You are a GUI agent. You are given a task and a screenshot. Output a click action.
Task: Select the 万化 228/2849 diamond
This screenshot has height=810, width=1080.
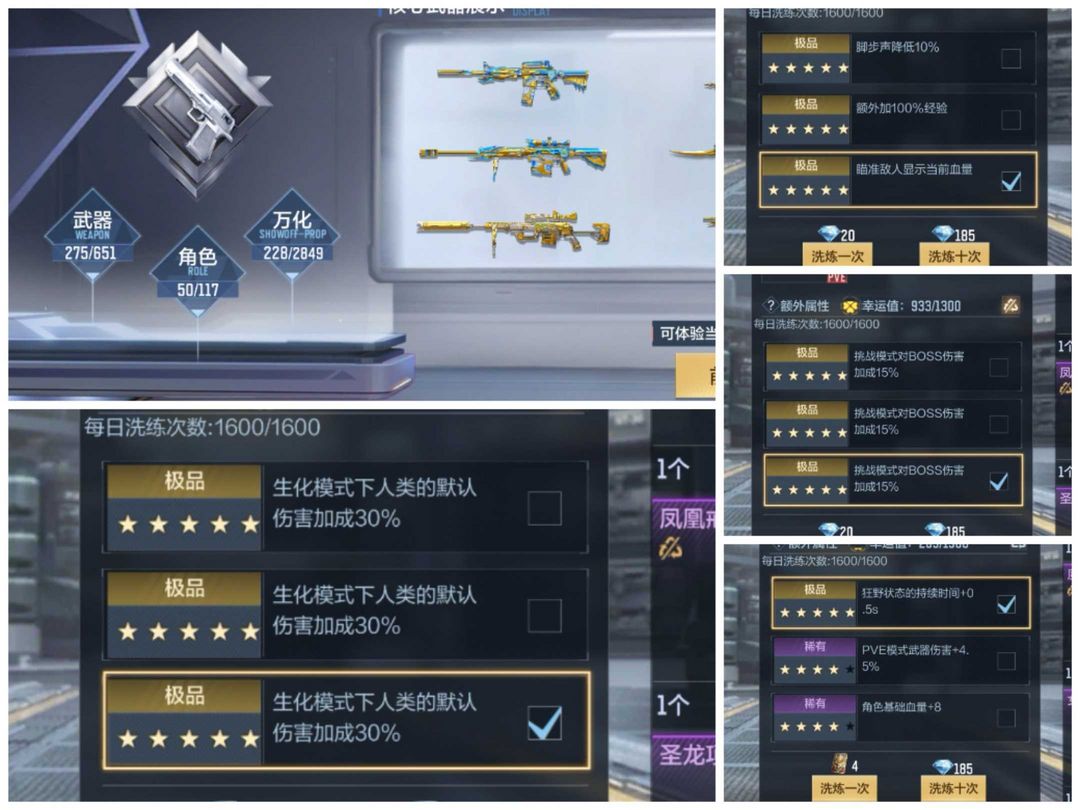292,236
